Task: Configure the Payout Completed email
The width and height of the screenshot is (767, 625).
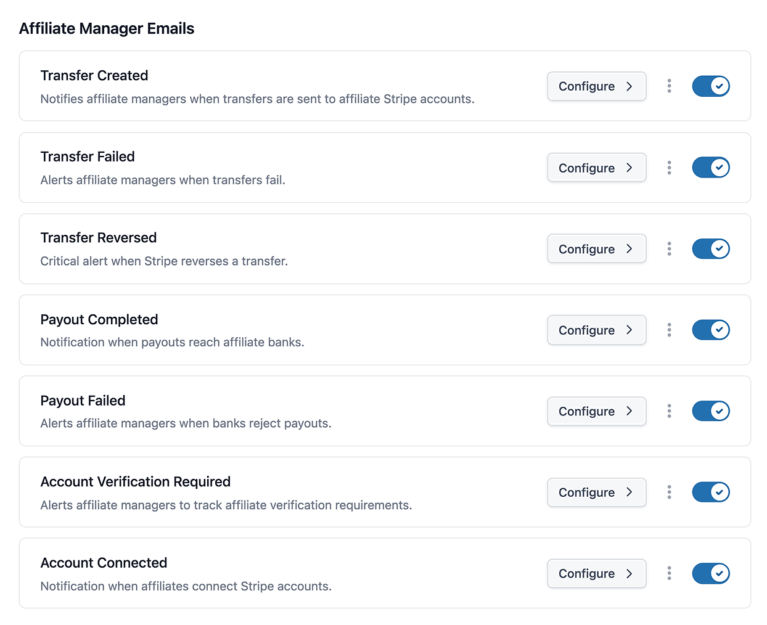Action: (596, 330)
